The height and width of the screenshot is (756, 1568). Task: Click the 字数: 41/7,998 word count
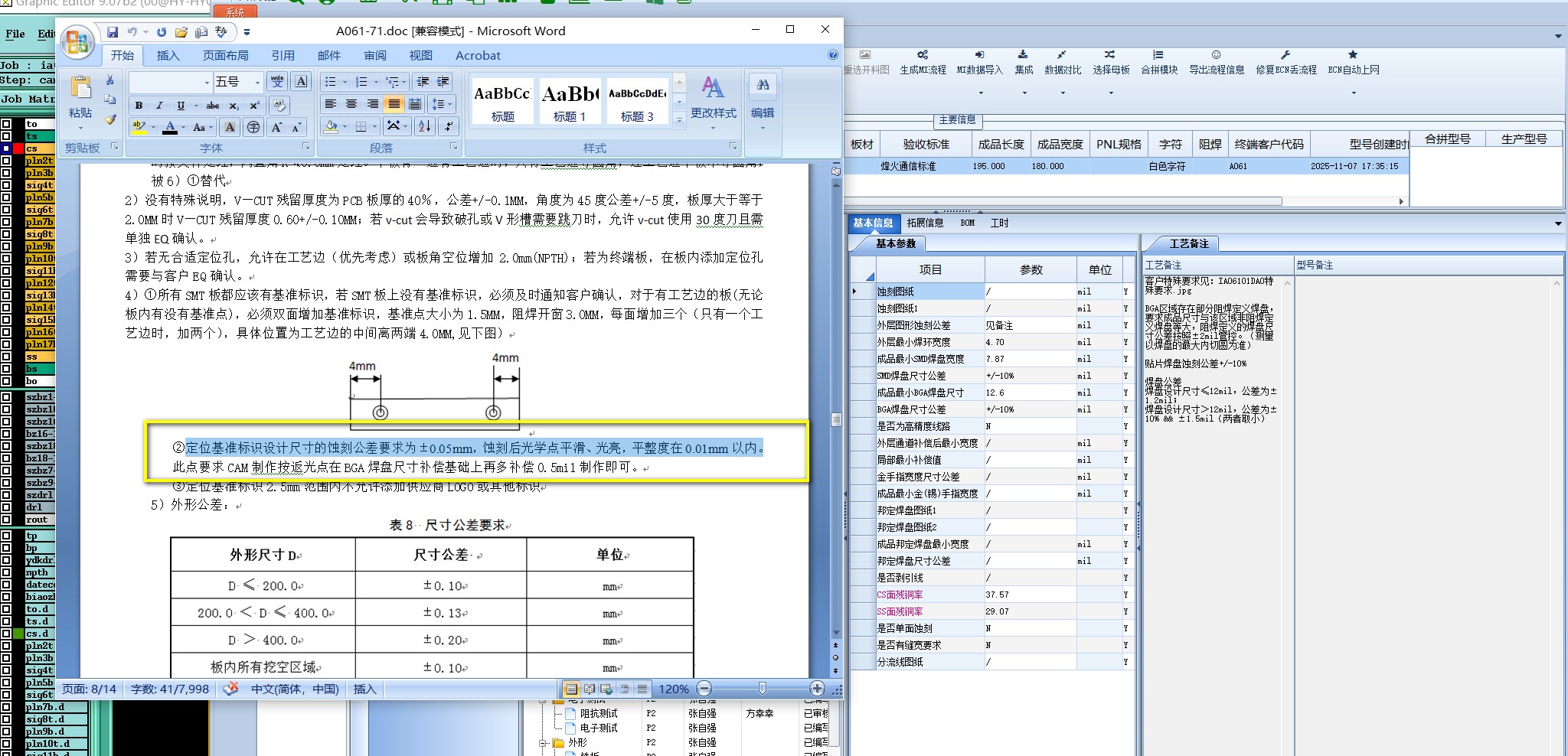pyautogui.click(x=170, y=689)
